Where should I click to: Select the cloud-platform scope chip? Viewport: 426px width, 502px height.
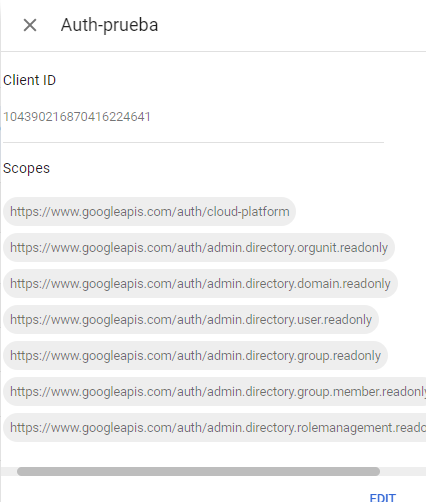(x=149, y=212)
